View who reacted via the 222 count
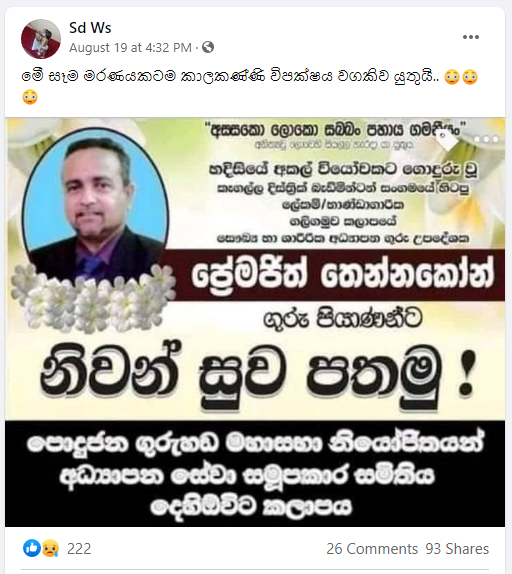Image resolution: width=512 pixels, height=574 pixels. (x=79, y=549)
